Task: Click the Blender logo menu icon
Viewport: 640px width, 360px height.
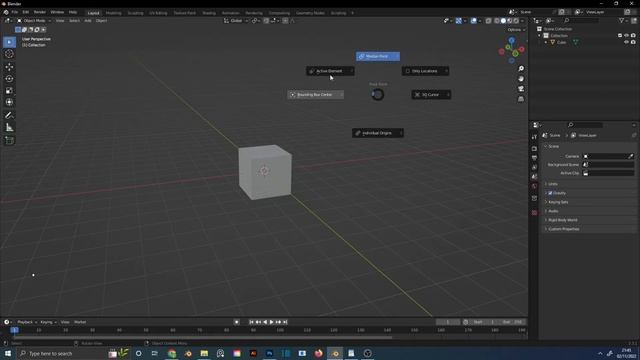Action: (6, 12)
